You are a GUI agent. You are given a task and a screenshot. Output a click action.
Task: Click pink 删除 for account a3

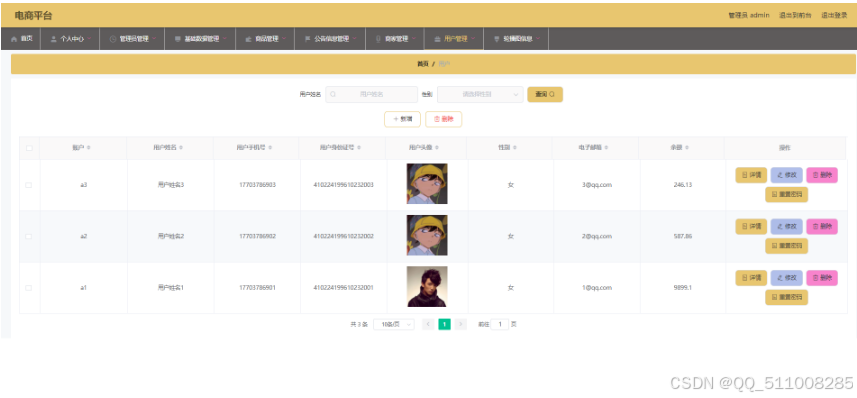[x=822, y=175]
